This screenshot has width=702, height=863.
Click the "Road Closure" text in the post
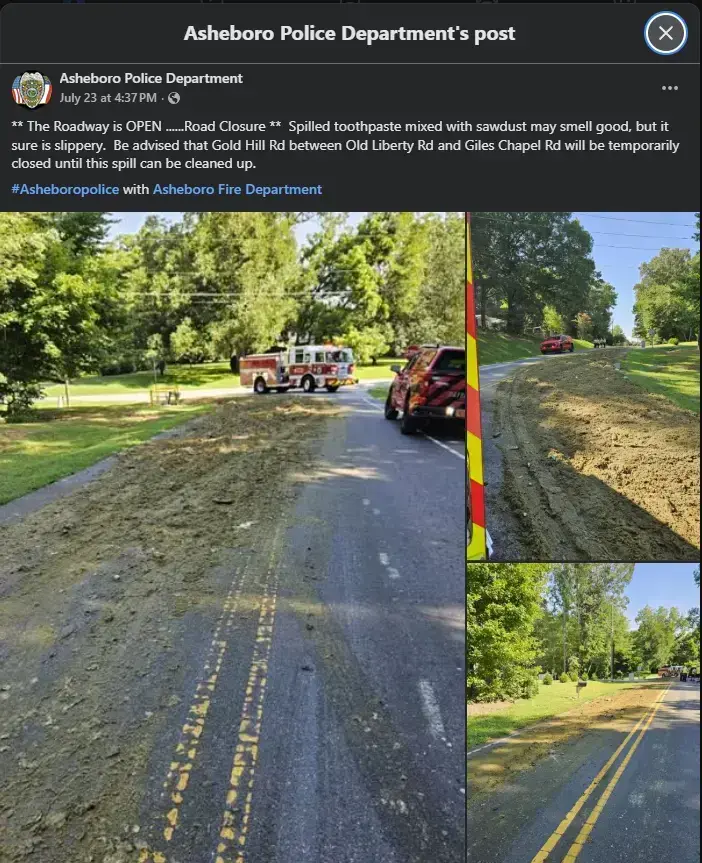coord(225,127)
